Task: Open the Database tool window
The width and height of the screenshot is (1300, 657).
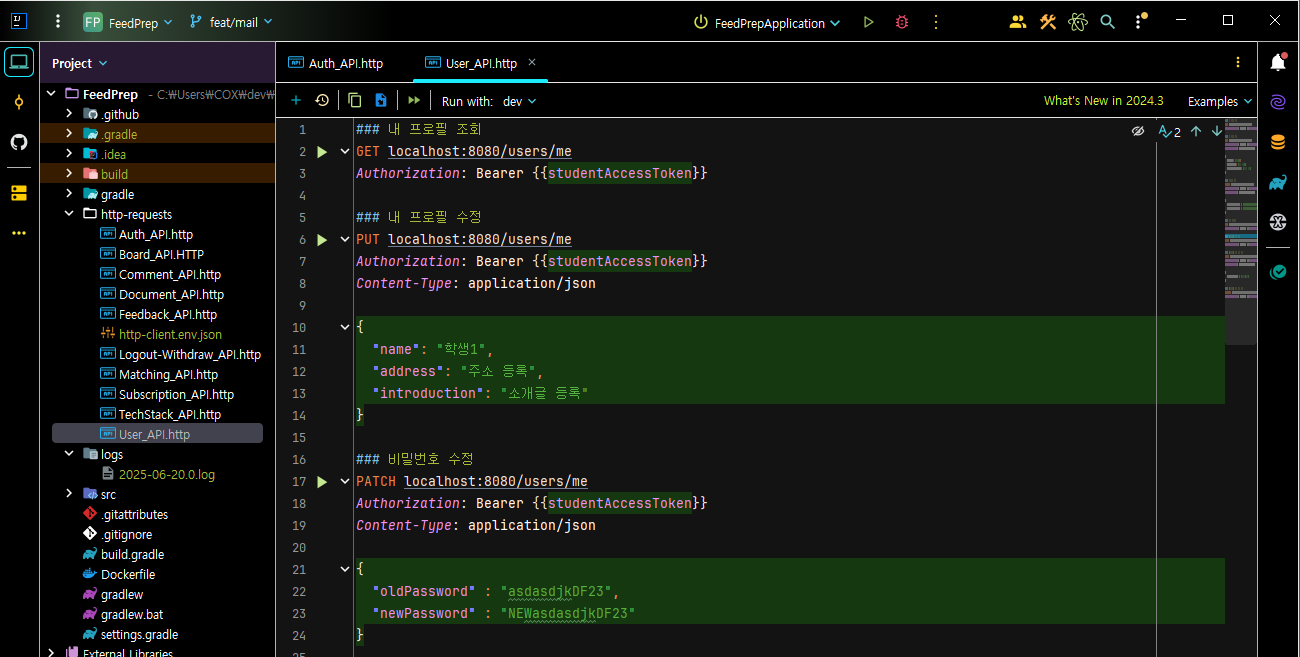Action: (x=1278, y=142)
